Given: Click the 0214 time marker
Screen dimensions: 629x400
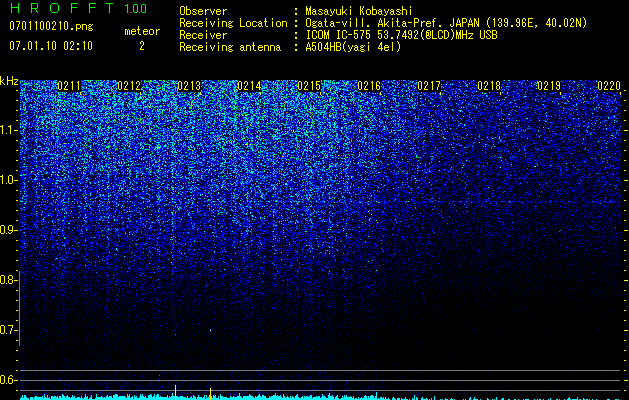Looking at the screenshot, I should pos(249,86).
